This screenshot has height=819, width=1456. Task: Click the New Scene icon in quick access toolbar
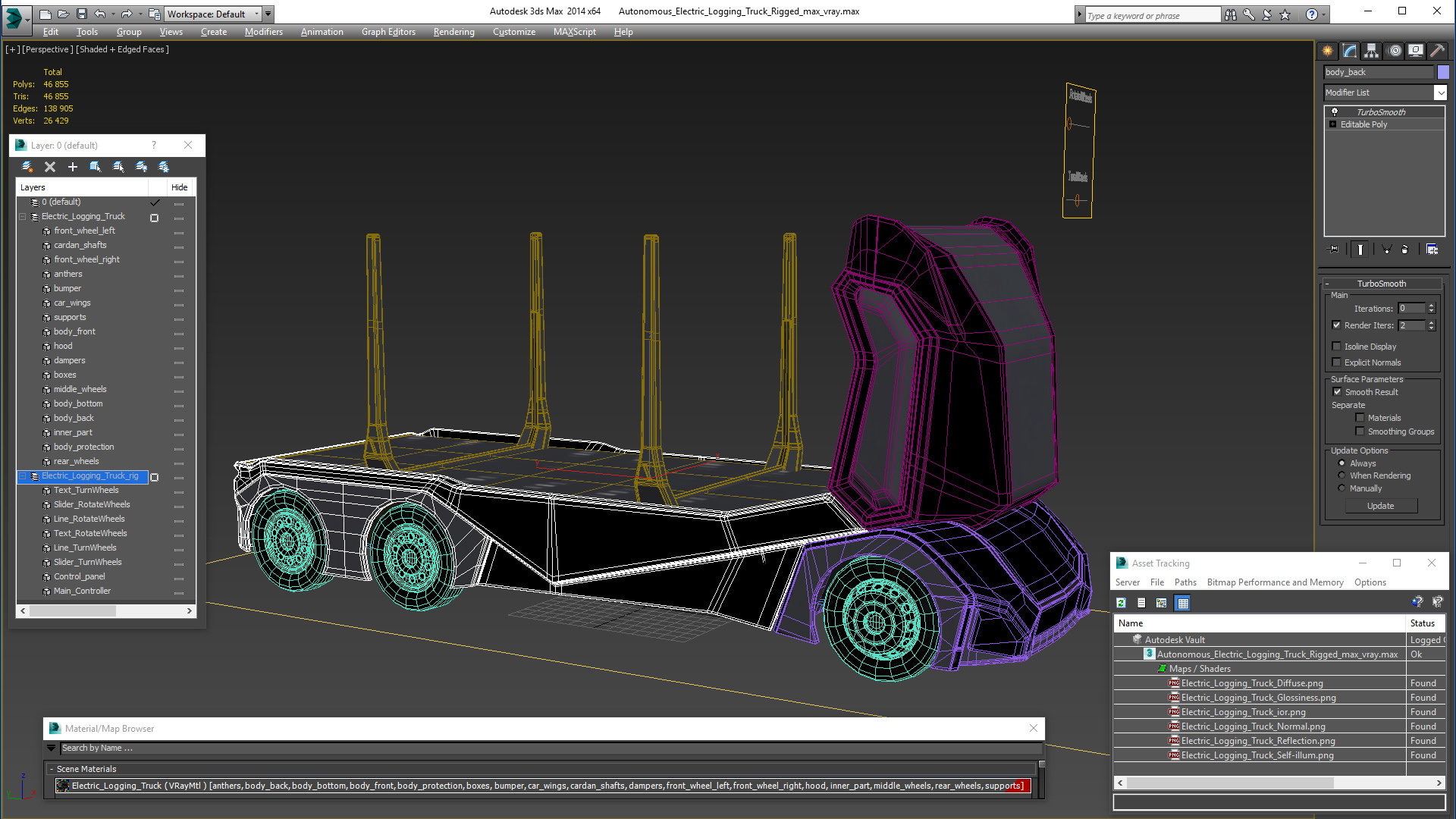pos(45,14)
